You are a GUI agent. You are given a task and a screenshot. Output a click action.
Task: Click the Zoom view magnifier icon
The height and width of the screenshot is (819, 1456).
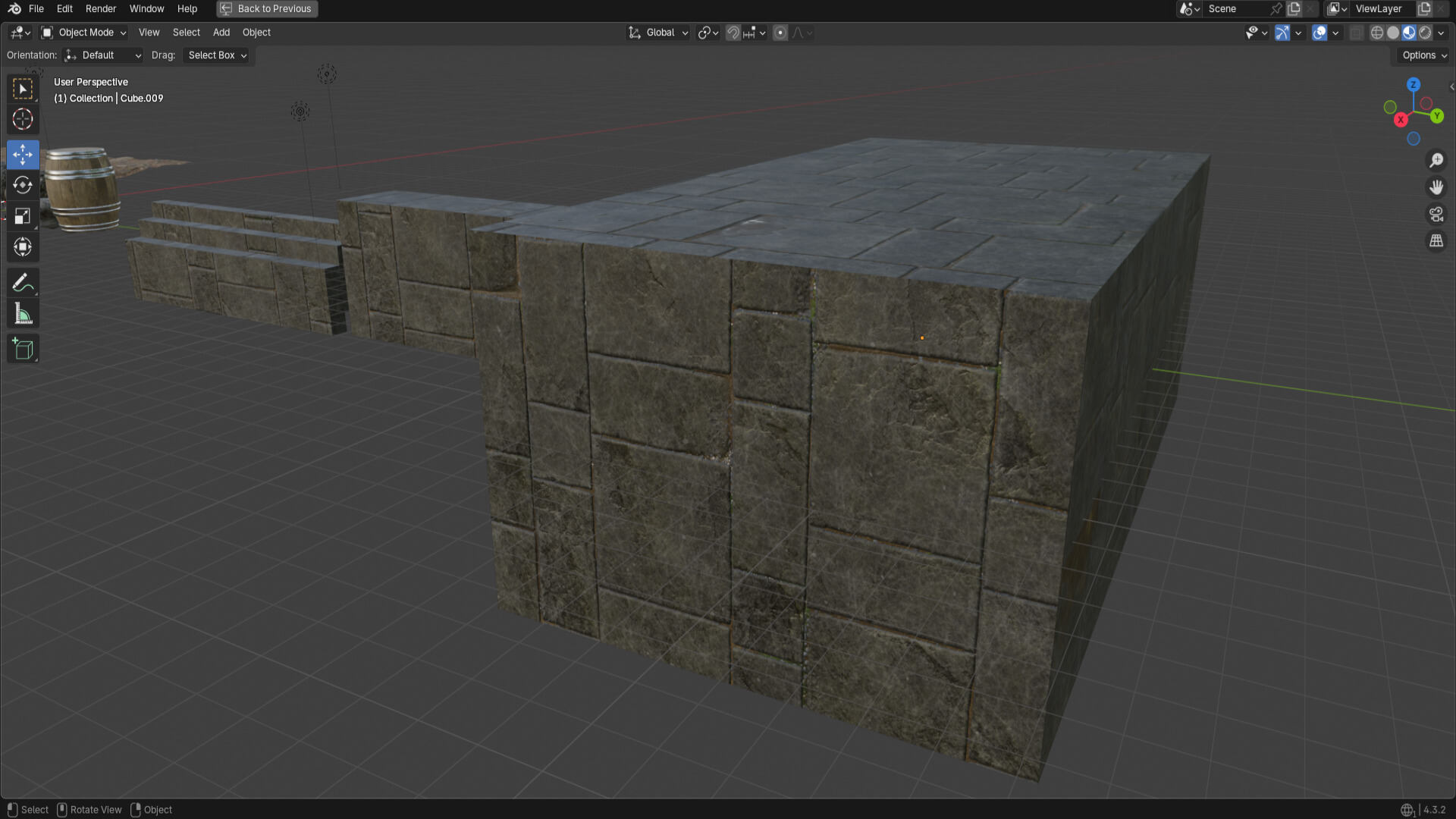point(1436,160)
